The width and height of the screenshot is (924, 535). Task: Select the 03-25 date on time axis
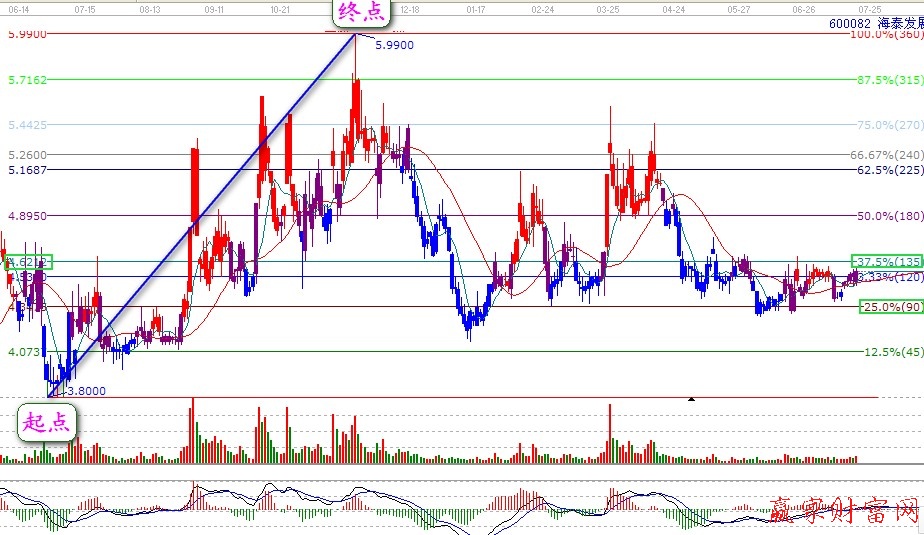(607, 8)
